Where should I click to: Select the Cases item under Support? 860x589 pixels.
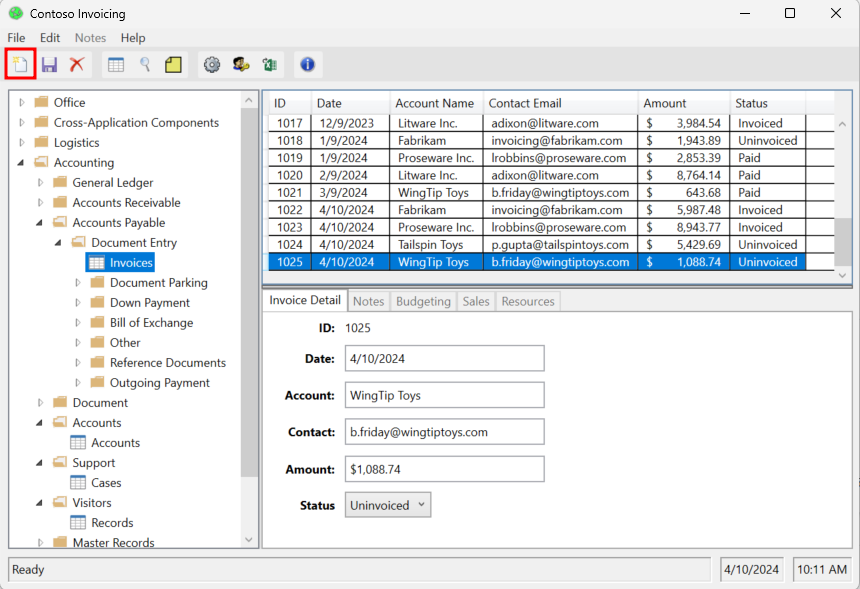coord(106,483)
